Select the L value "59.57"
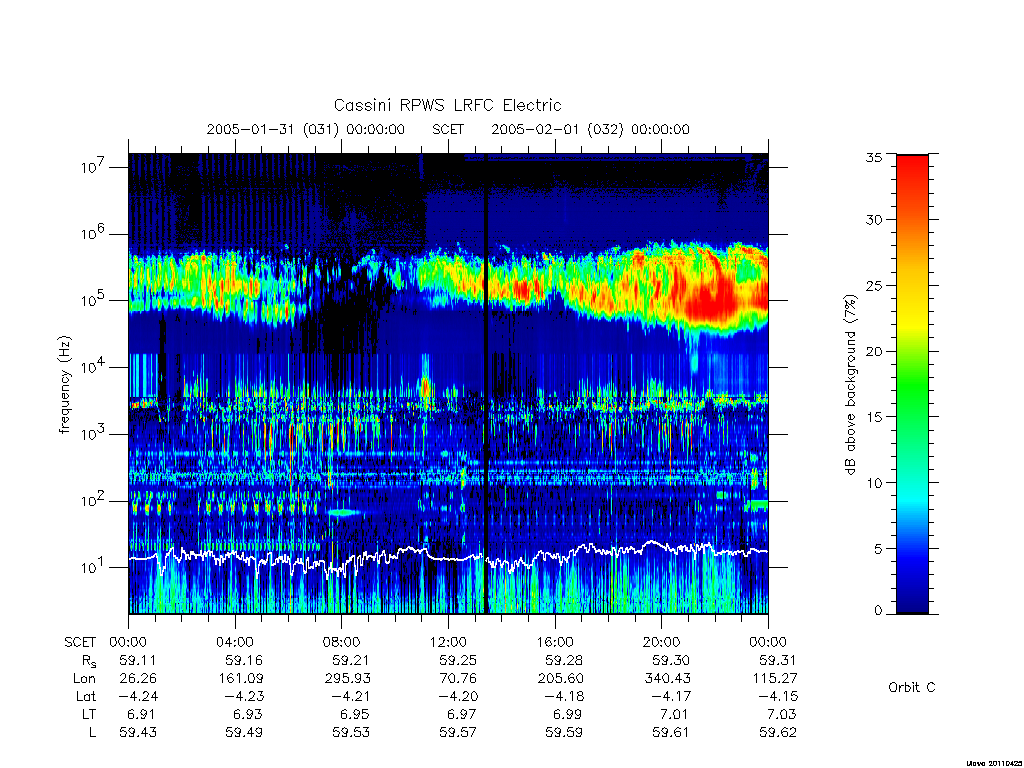The width and height of the screenshot is (1024, 768). click(458, 733)
